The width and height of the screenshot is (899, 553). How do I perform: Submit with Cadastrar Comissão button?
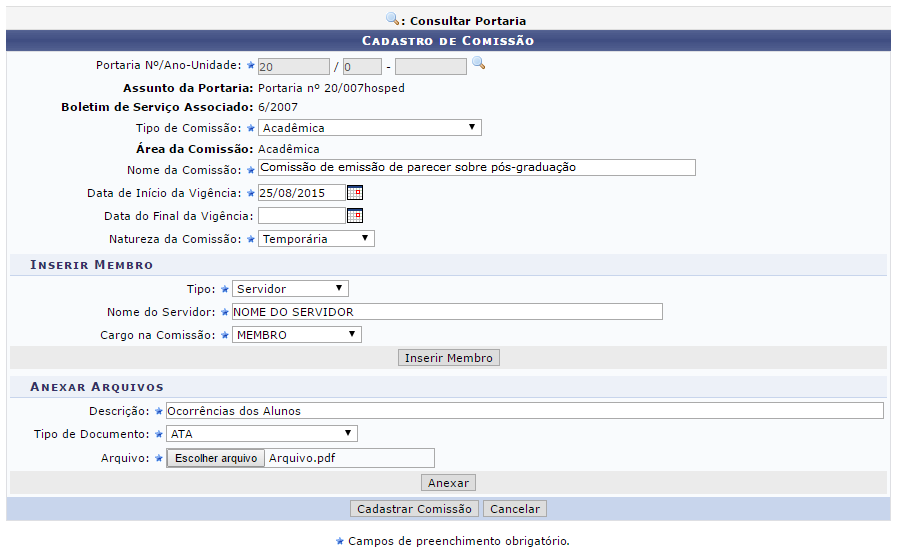click(x=414, y=509)
